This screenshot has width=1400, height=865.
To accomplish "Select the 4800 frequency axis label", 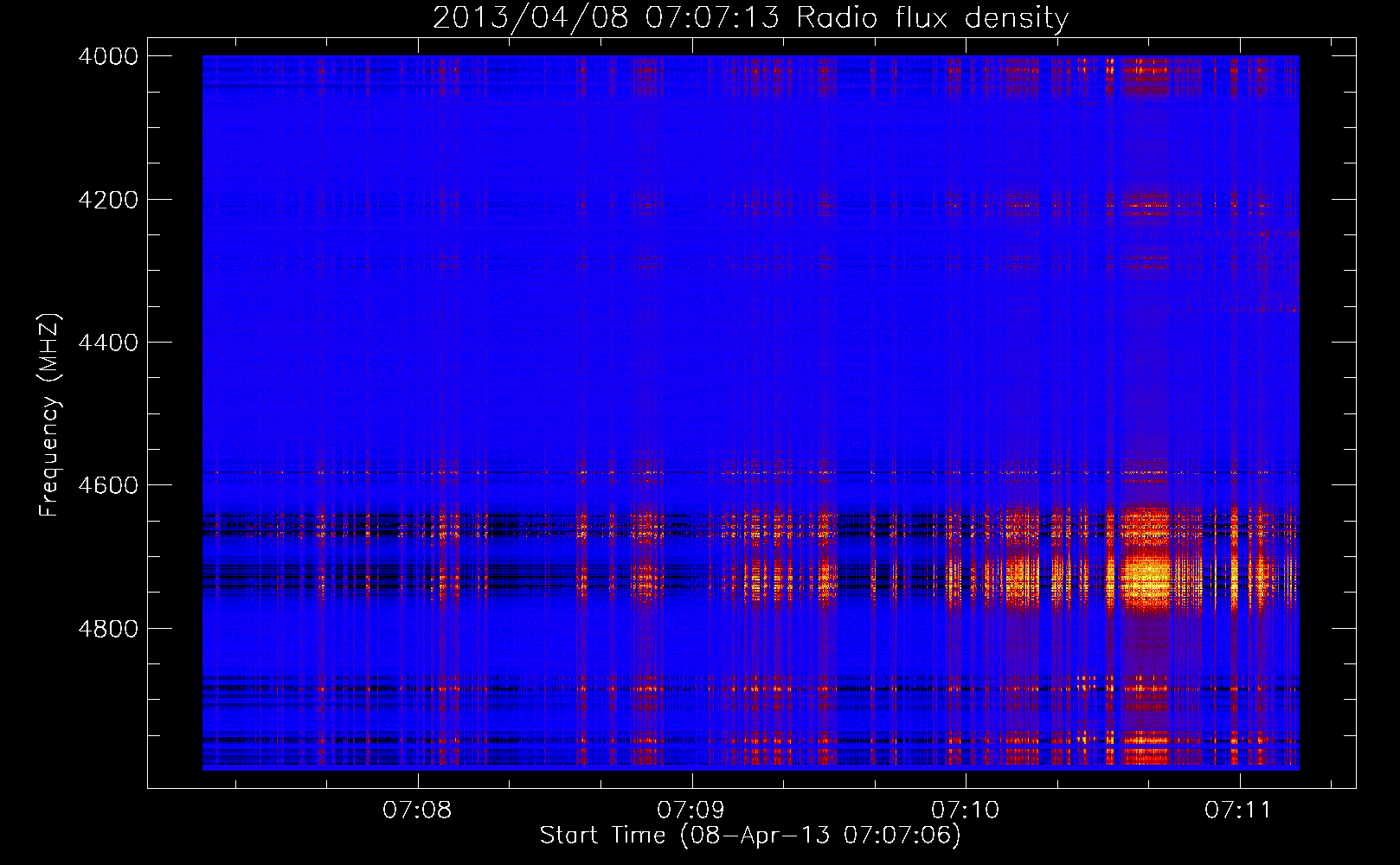I will (108, 628).
